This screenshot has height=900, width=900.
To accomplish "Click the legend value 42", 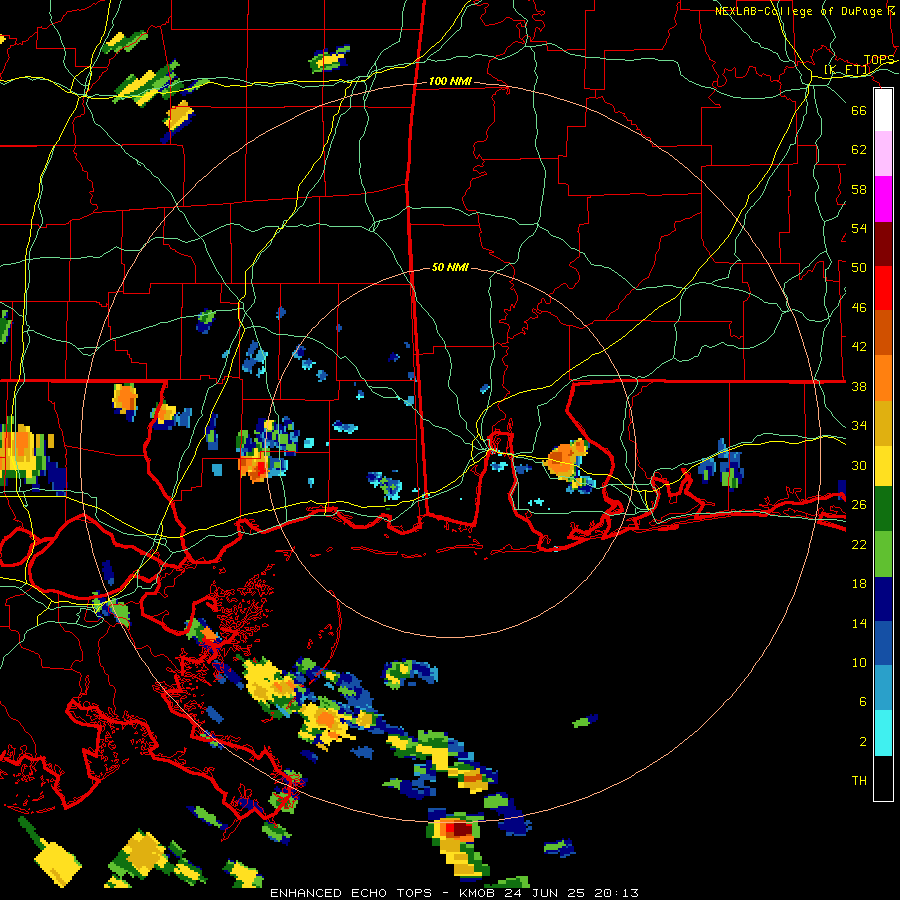I will pyautogui.click(x=859, y=347).
